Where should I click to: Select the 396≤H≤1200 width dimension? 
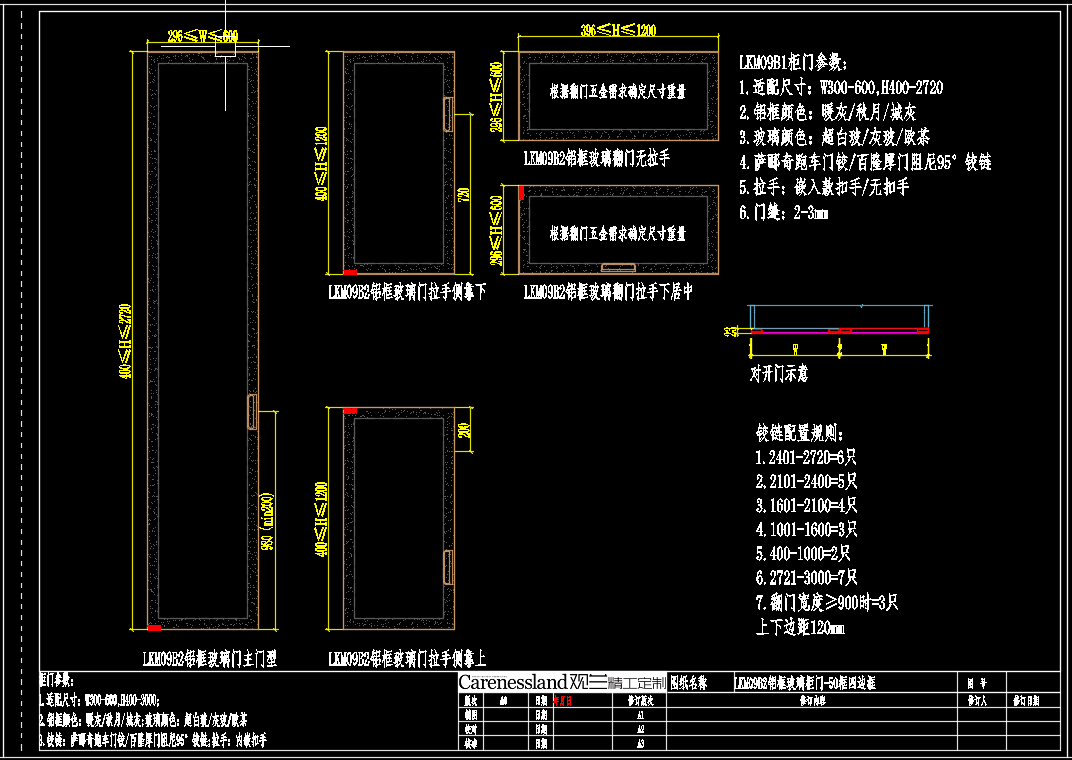click(618, 31)
